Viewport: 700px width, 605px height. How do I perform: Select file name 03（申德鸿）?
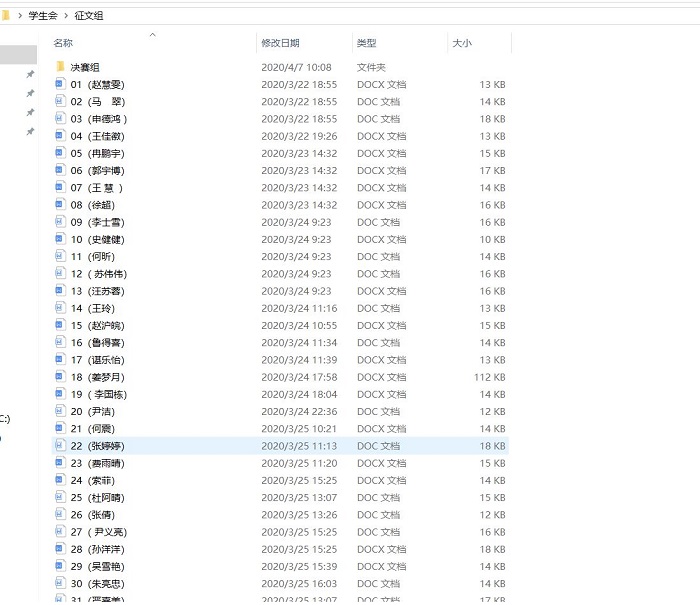click(99, 119)
